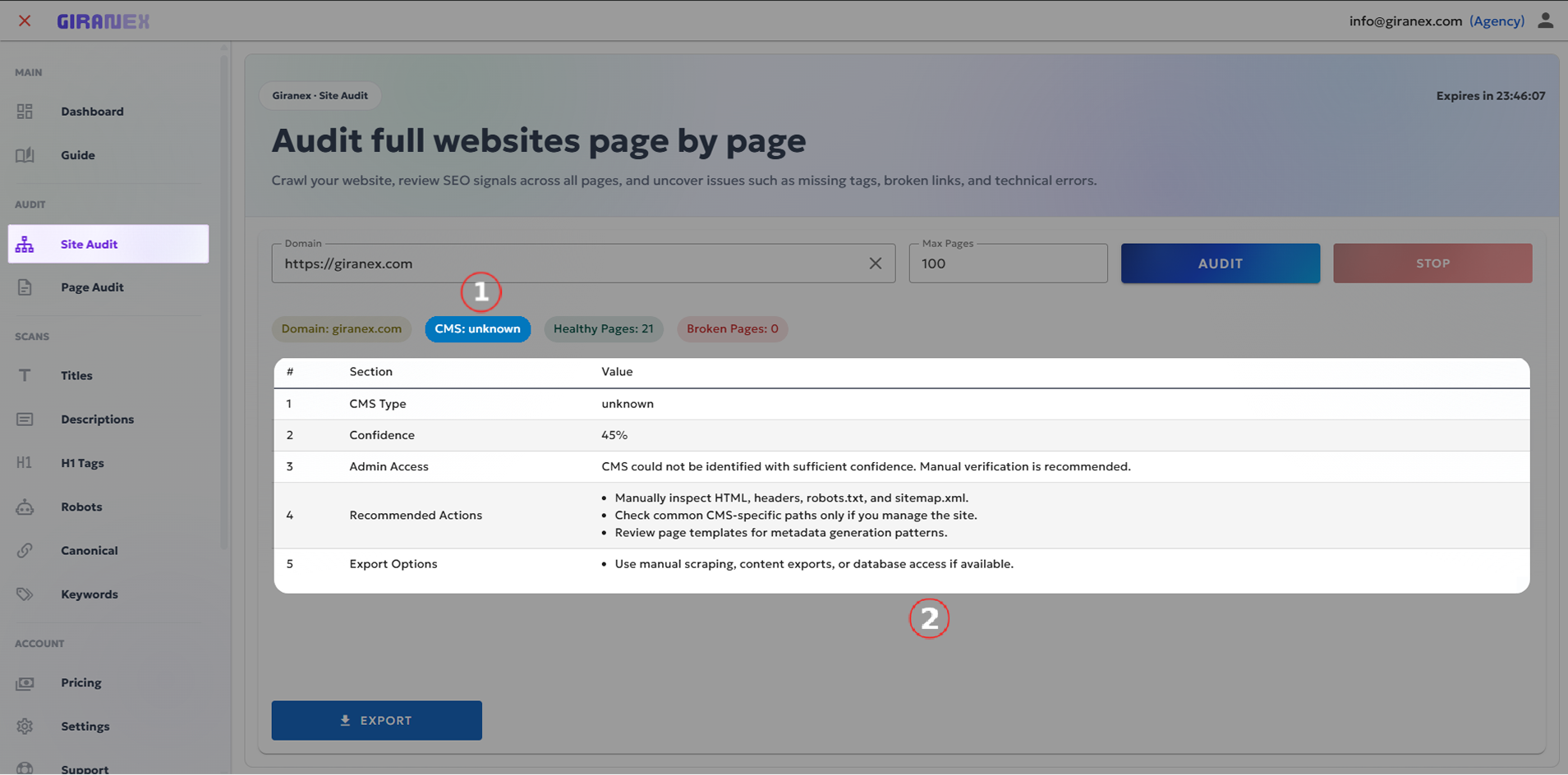The height and width of the screenshot is (775, 1568).
Task: Open the Canonical scan
Action: (x=108, y=551)
